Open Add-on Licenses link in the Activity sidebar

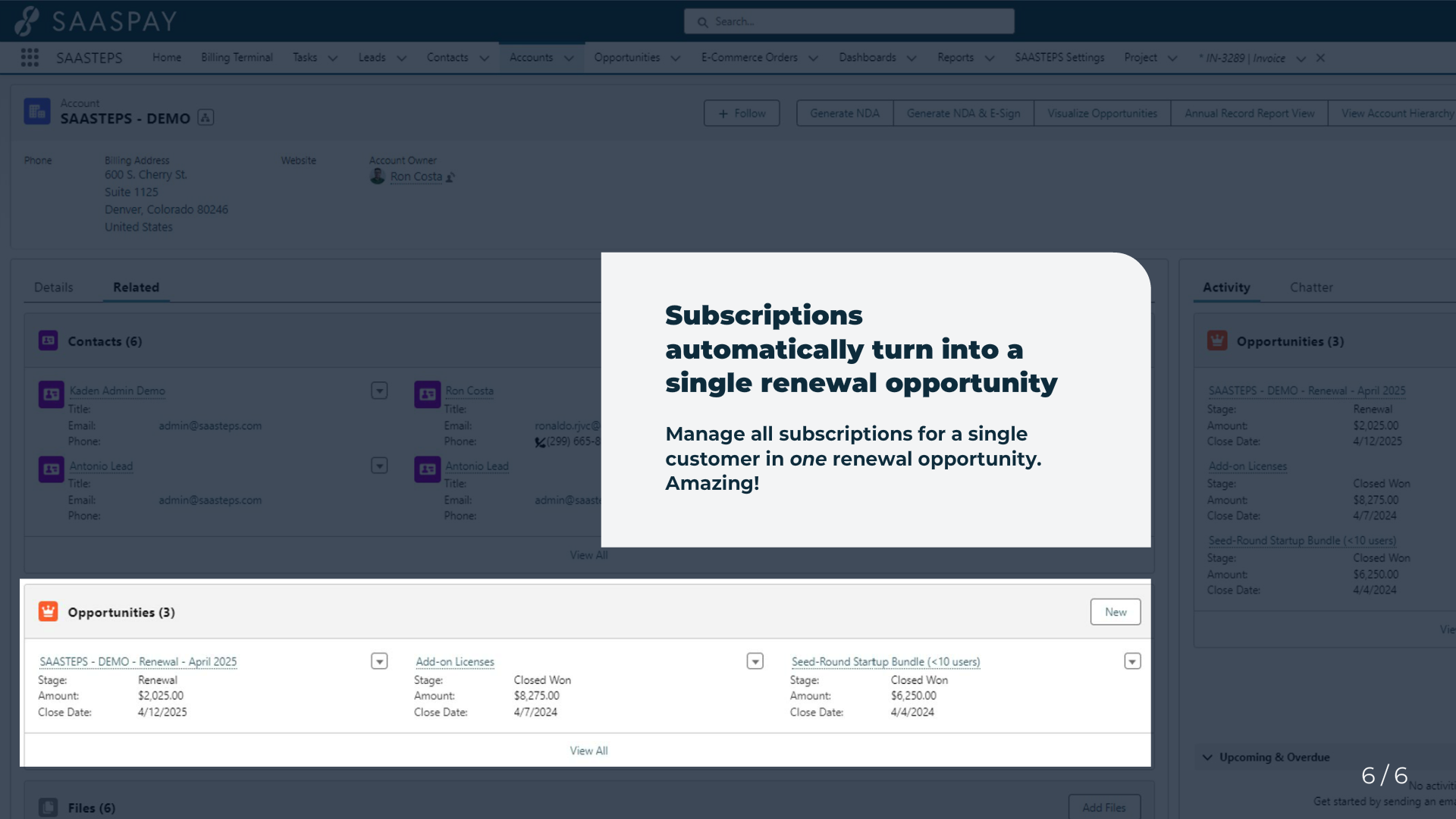pos(1247,466)
